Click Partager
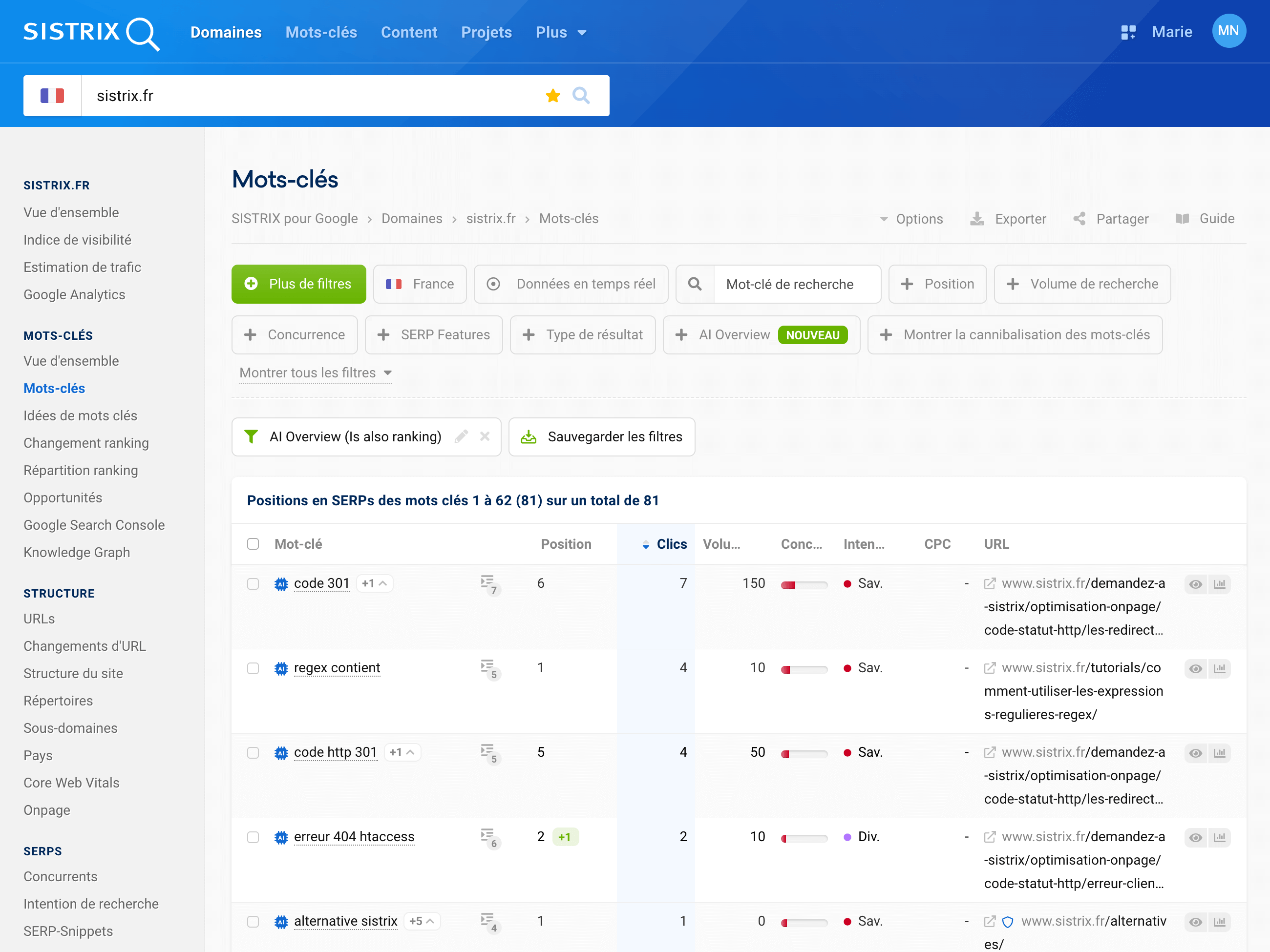Image resolution: width=1270 pixels, height=952 pixels. click(1110, 219)
